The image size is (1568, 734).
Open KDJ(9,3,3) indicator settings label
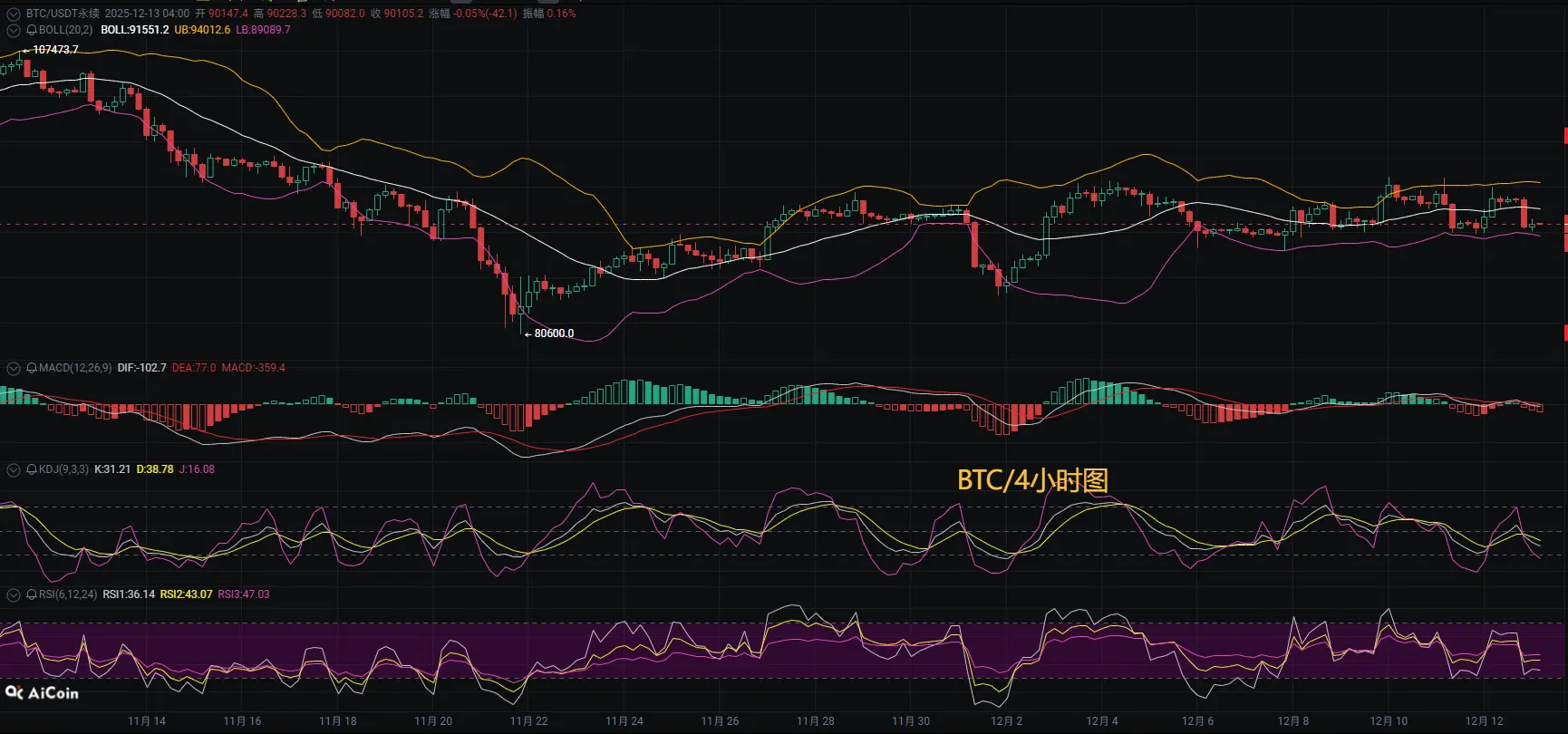63,469
